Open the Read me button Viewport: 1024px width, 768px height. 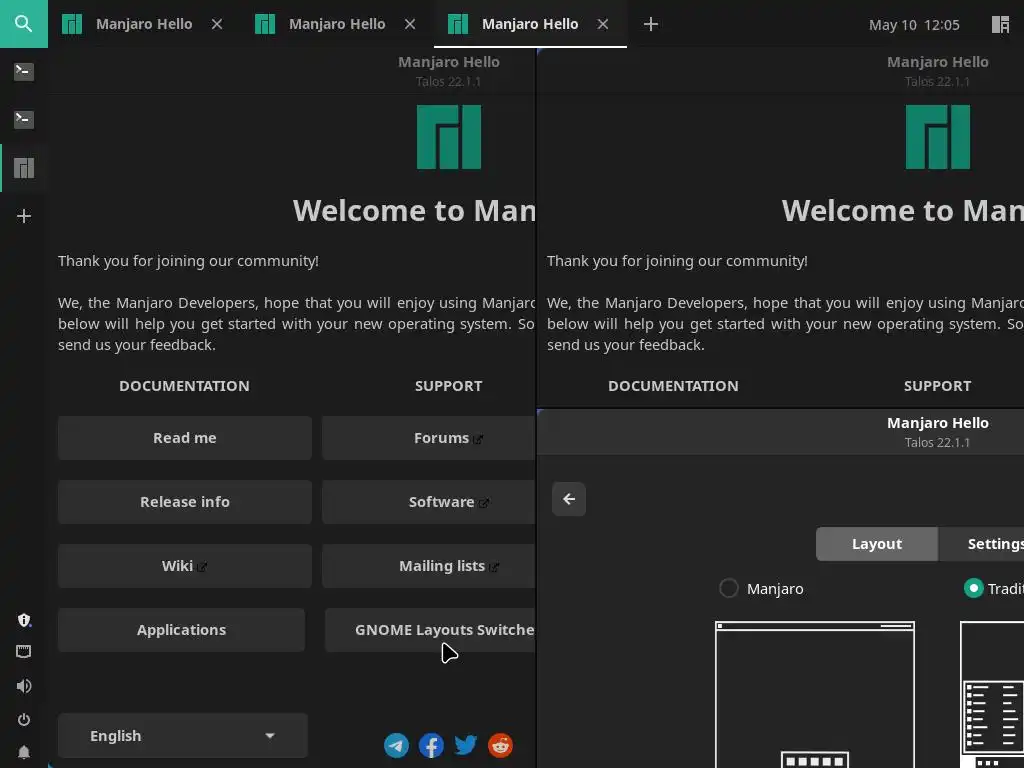pos(185,438)
